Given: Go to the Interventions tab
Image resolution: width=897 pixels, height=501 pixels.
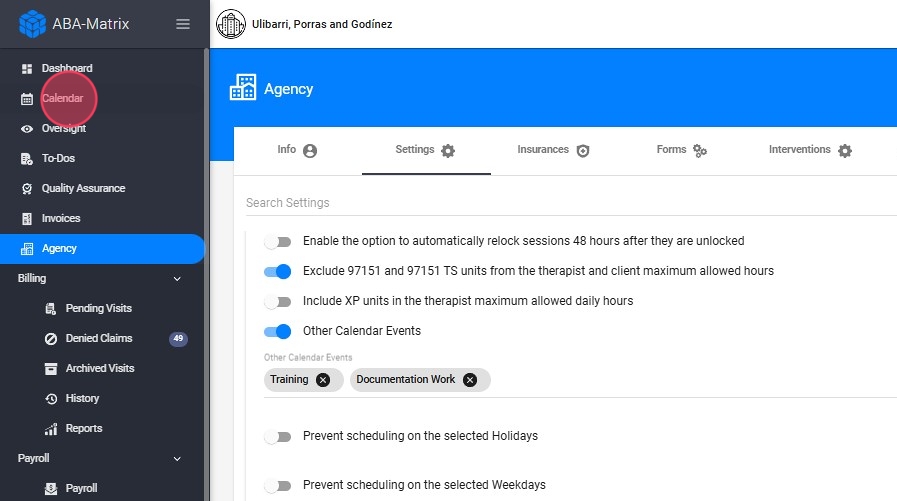Looking at the screenshot, I should tap(810, 150).
